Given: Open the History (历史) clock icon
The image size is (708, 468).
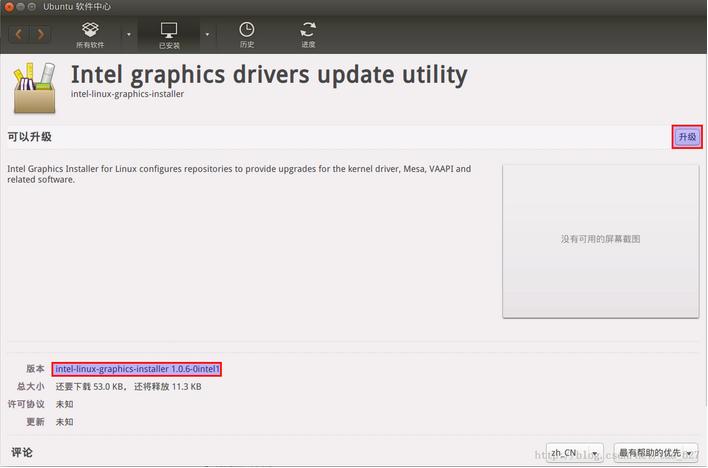Looking at the screenshot, I should tap(247, 34).
